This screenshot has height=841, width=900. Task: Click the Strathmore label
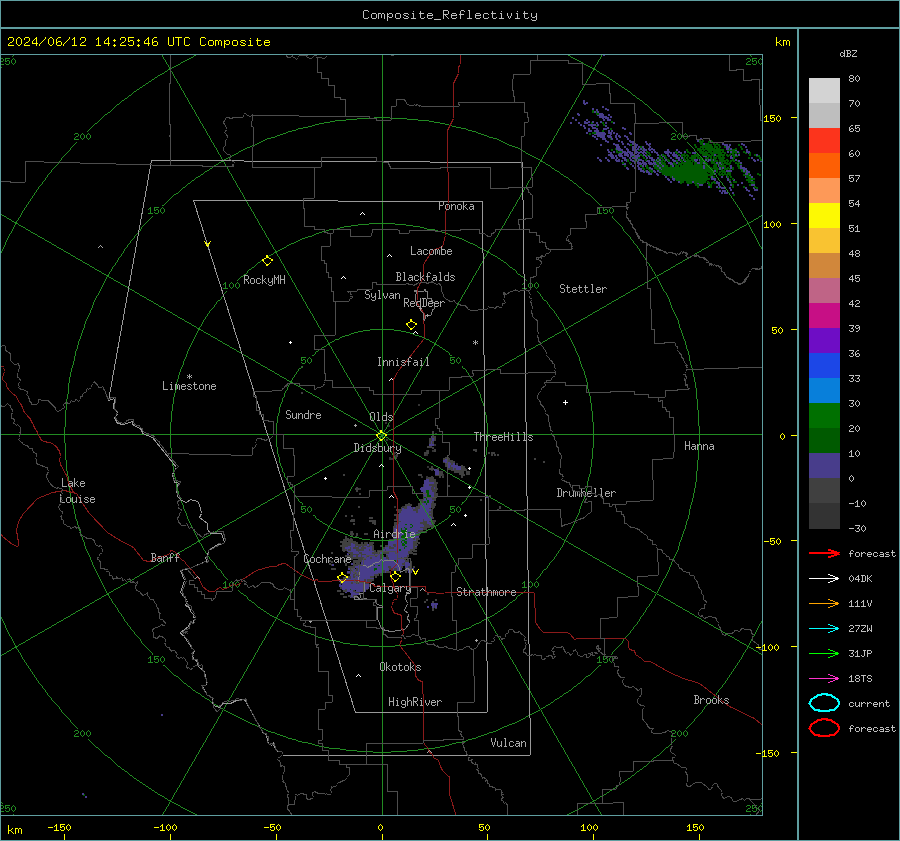pyautogui.click(x=486, y=592)
